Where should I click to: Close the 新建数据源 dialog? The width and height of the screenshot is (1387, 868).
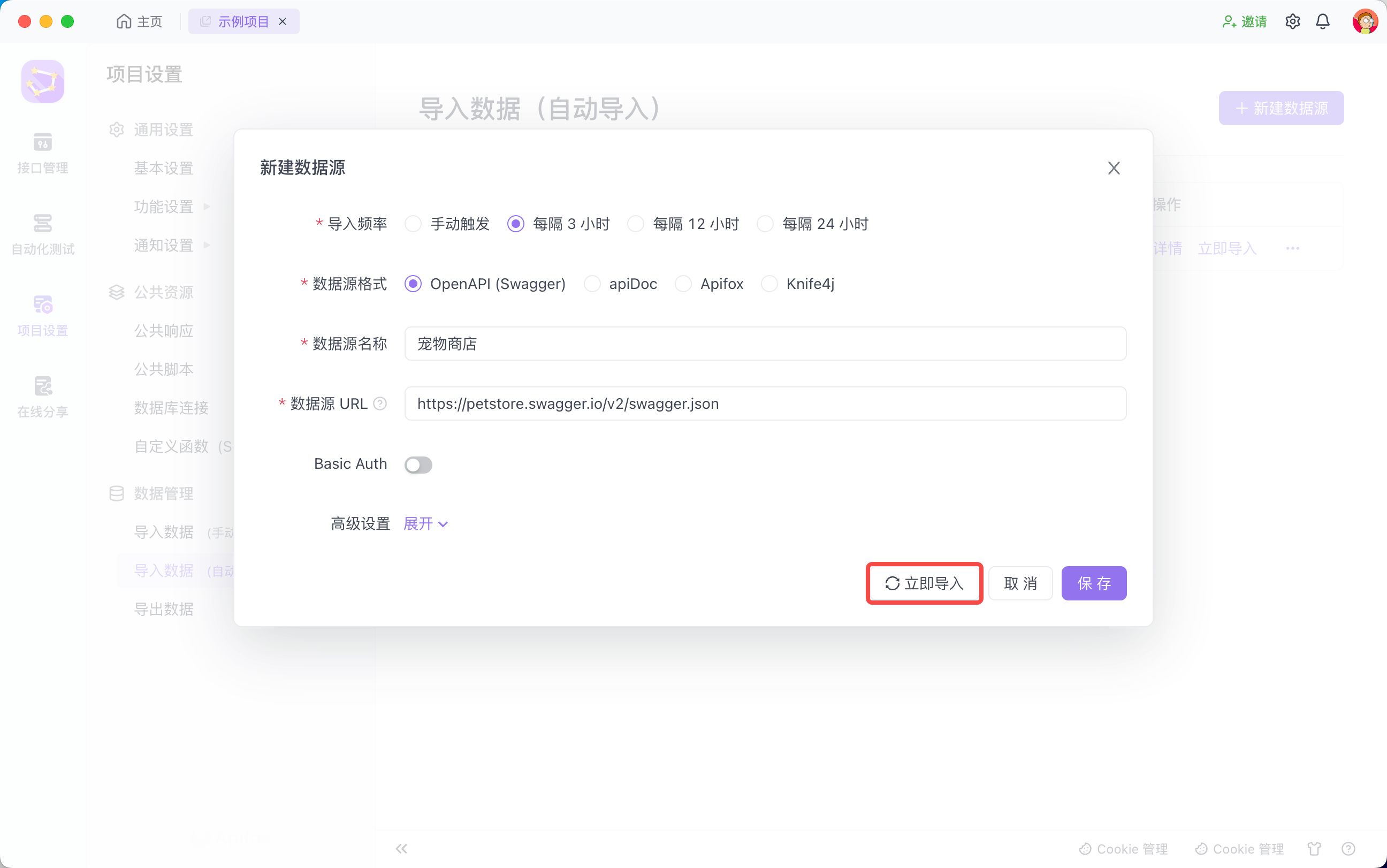(1114, 167)
